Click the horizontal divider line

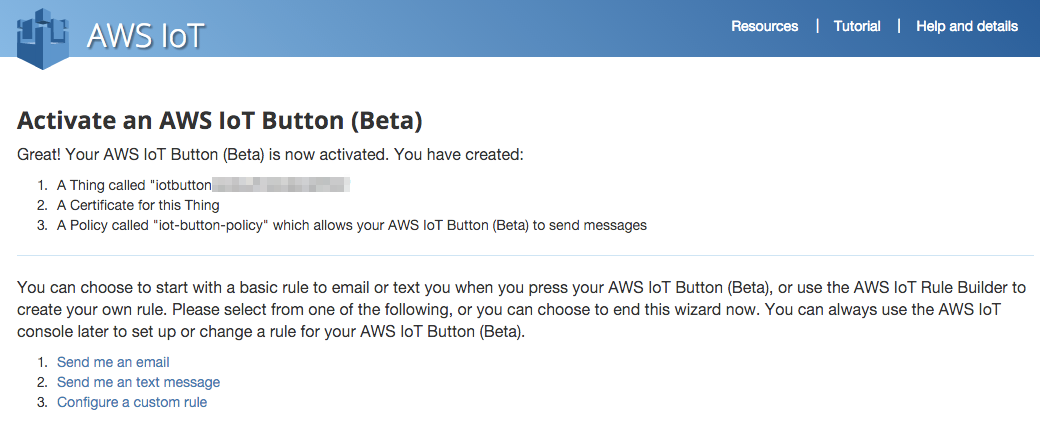tap(520, 256)
